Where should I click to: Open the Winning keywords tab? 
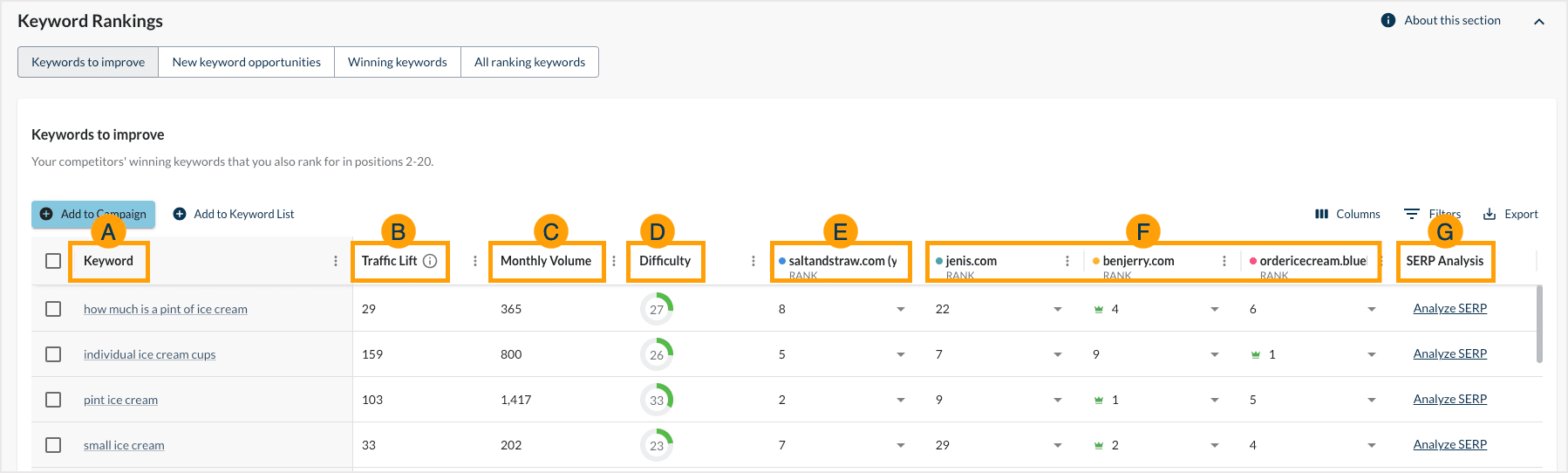(397, 62)
